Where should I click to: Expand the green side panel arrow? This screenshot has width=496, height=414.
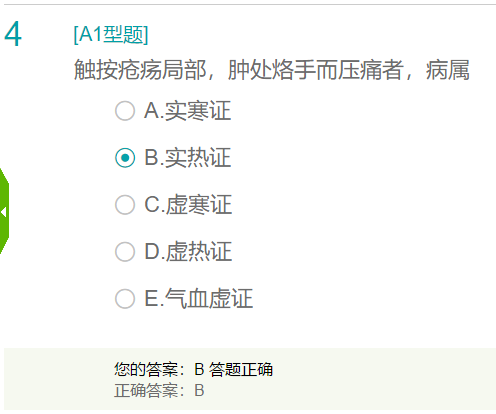(4, 212)
